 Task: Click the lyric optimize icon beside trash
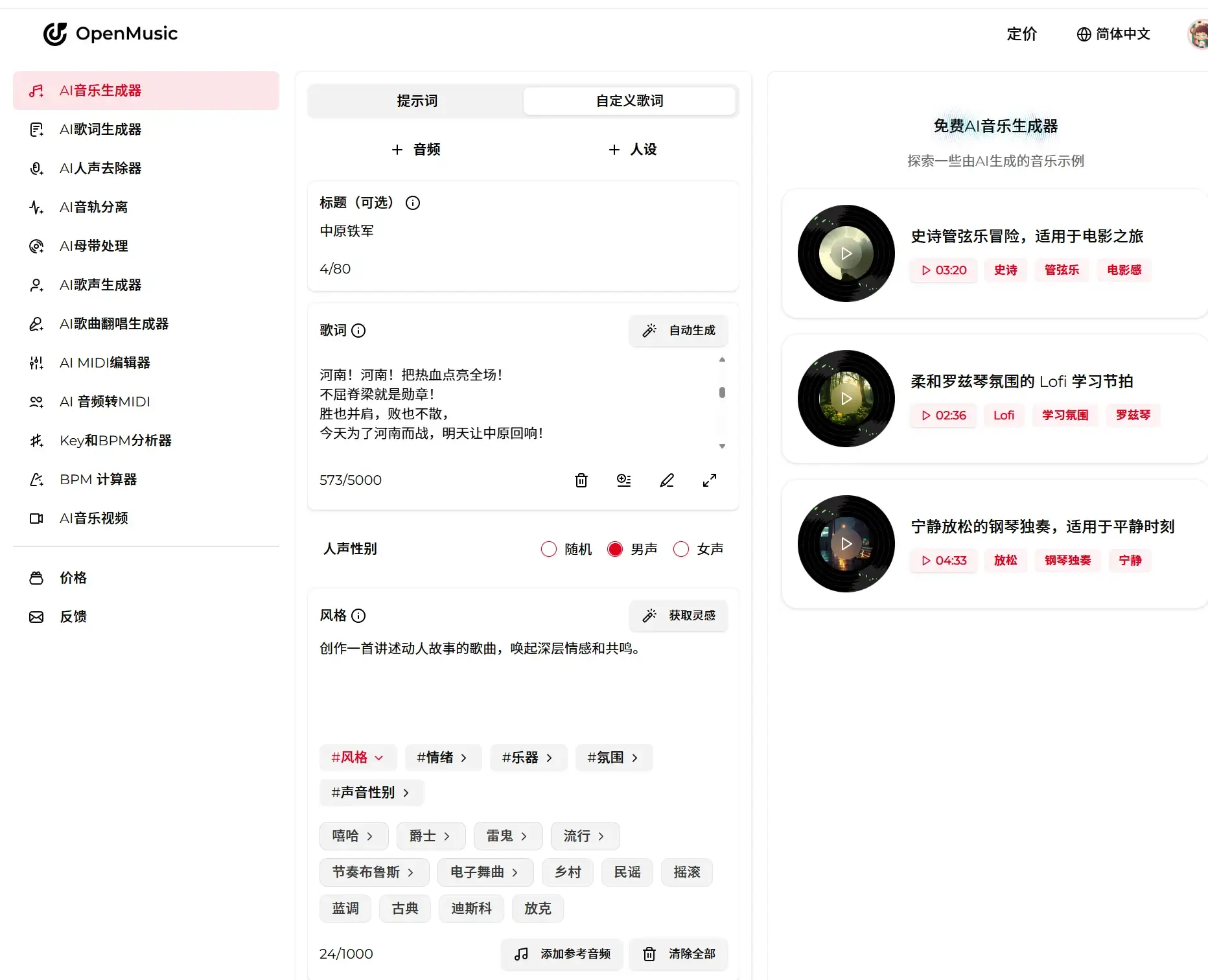tap(623, 480)
